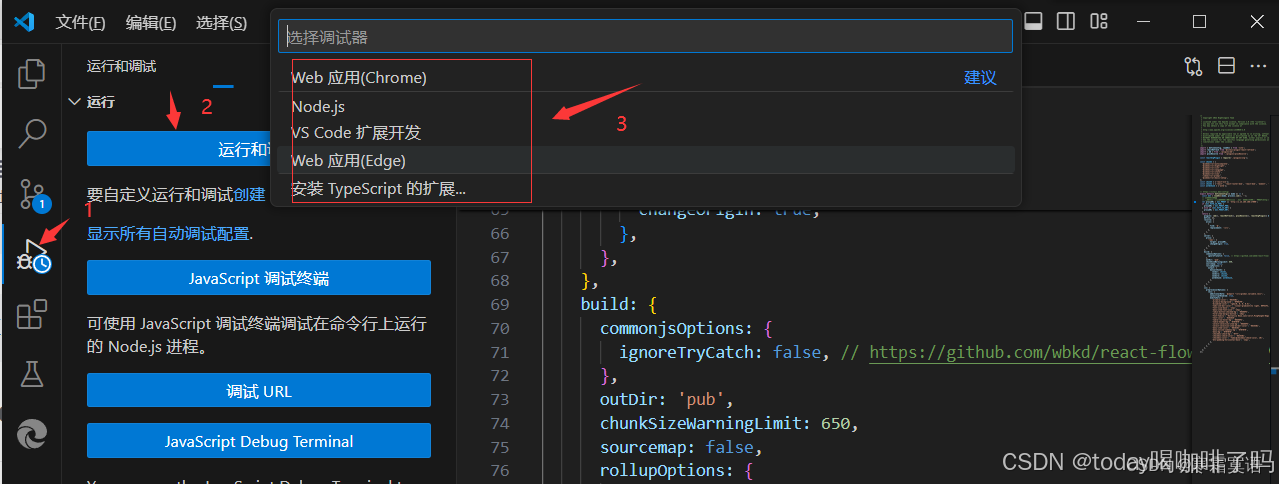Click 'ignoreTryCatch: false,' in the code

pyautogui.click(x=724, y=352)
